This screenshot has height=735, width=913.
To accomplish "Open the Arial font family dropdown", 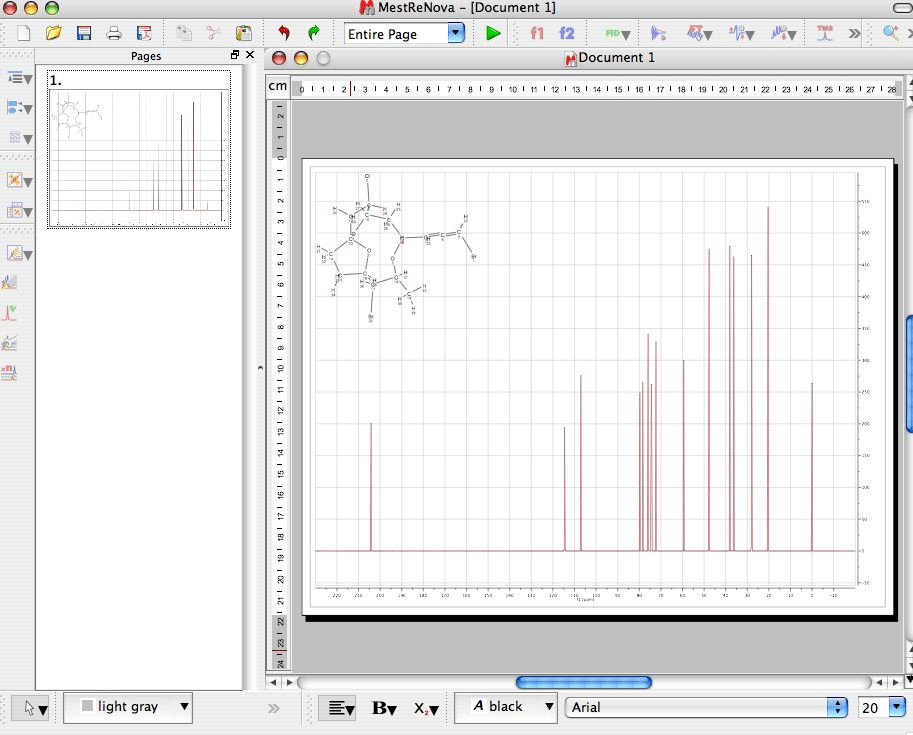I will click(x=706, y=707).
